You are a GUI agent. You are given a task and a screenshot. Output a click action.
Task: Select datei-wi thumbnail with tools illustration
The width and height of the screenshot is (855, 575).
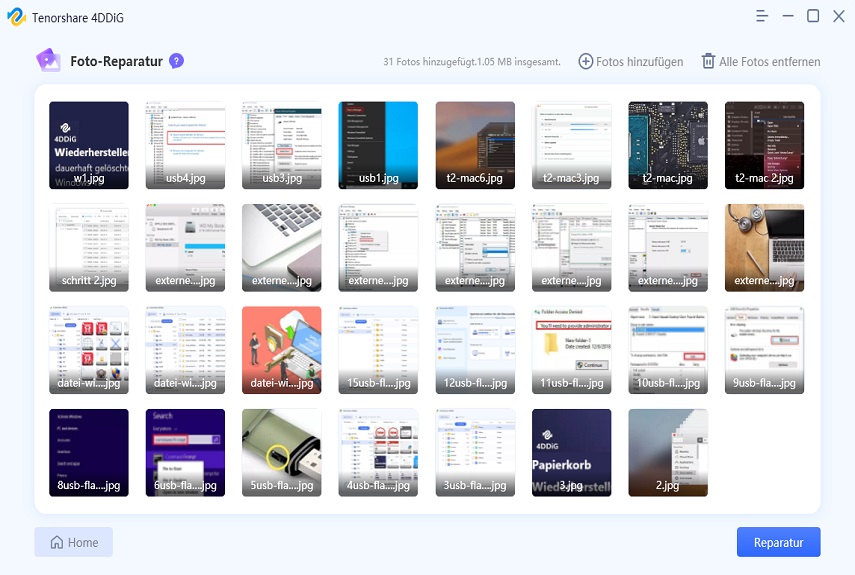(x=282, y=350)
